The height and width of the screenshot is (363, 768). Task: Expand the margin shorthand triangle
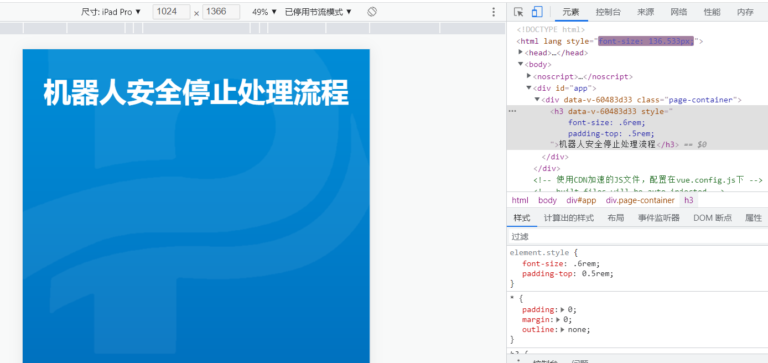pyautogui.click(x=559, y=319)
